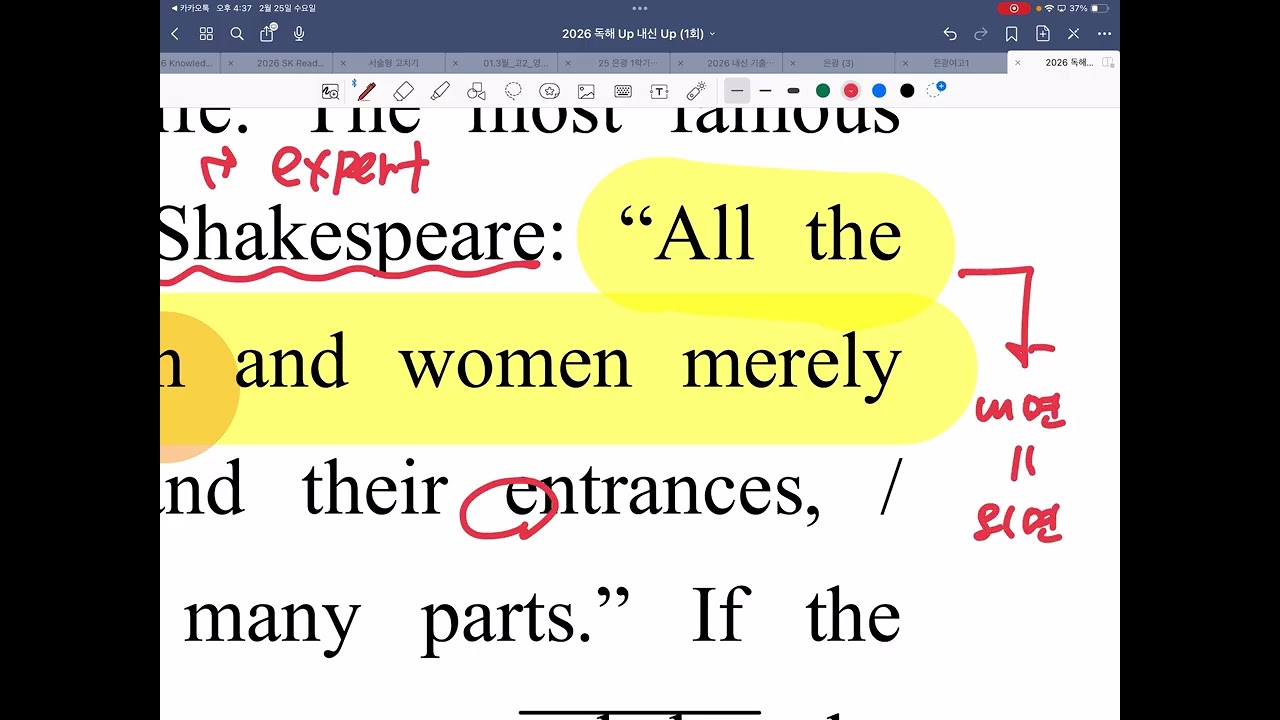Open document title dropdown '2026 독해 Up 내신 Up (1회)'
This screenshot has height=720, width=1280.
click(x=639, y=34)
